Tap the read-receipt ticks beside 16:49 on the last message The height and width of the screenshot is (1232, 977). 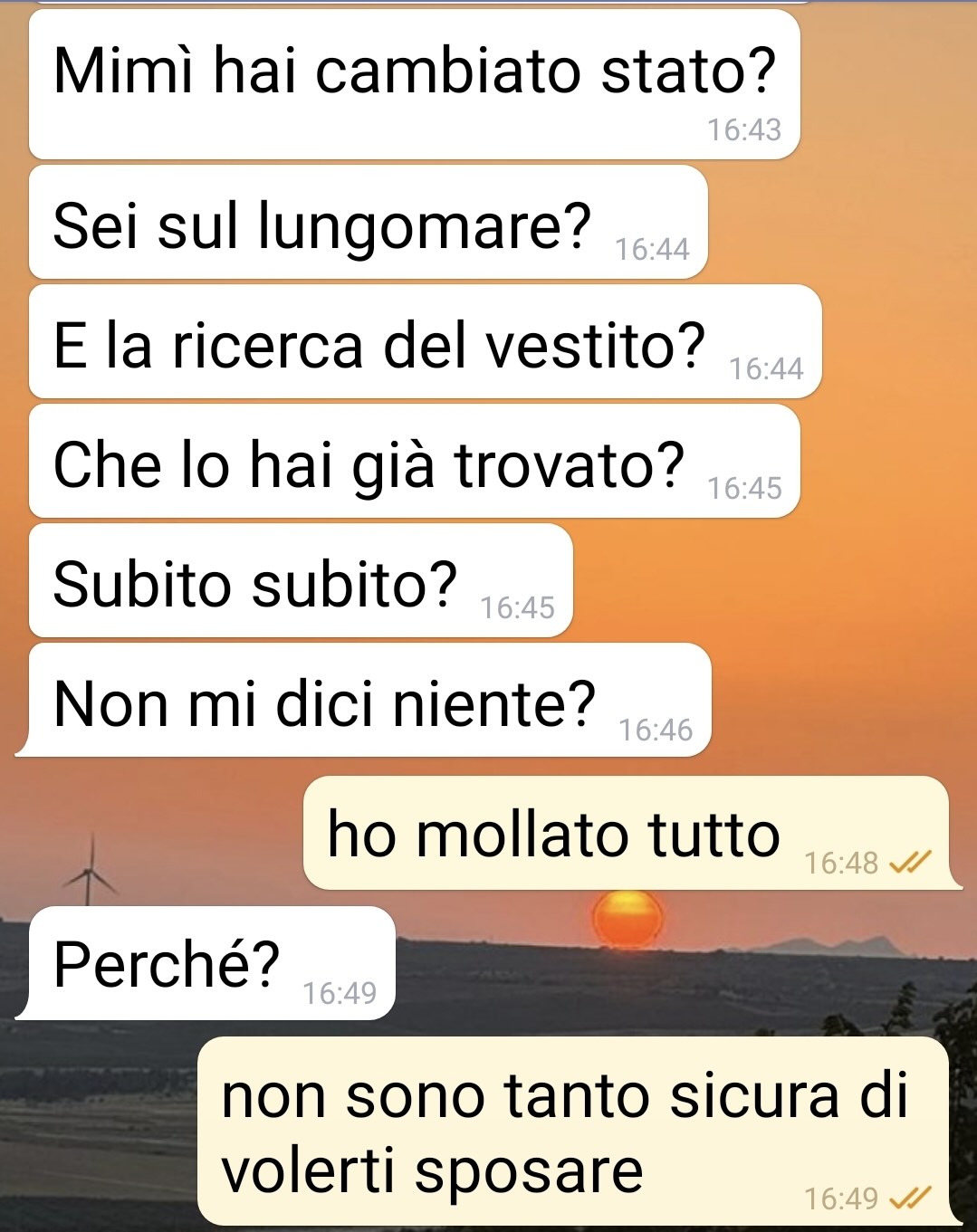tap(910, 1199)
